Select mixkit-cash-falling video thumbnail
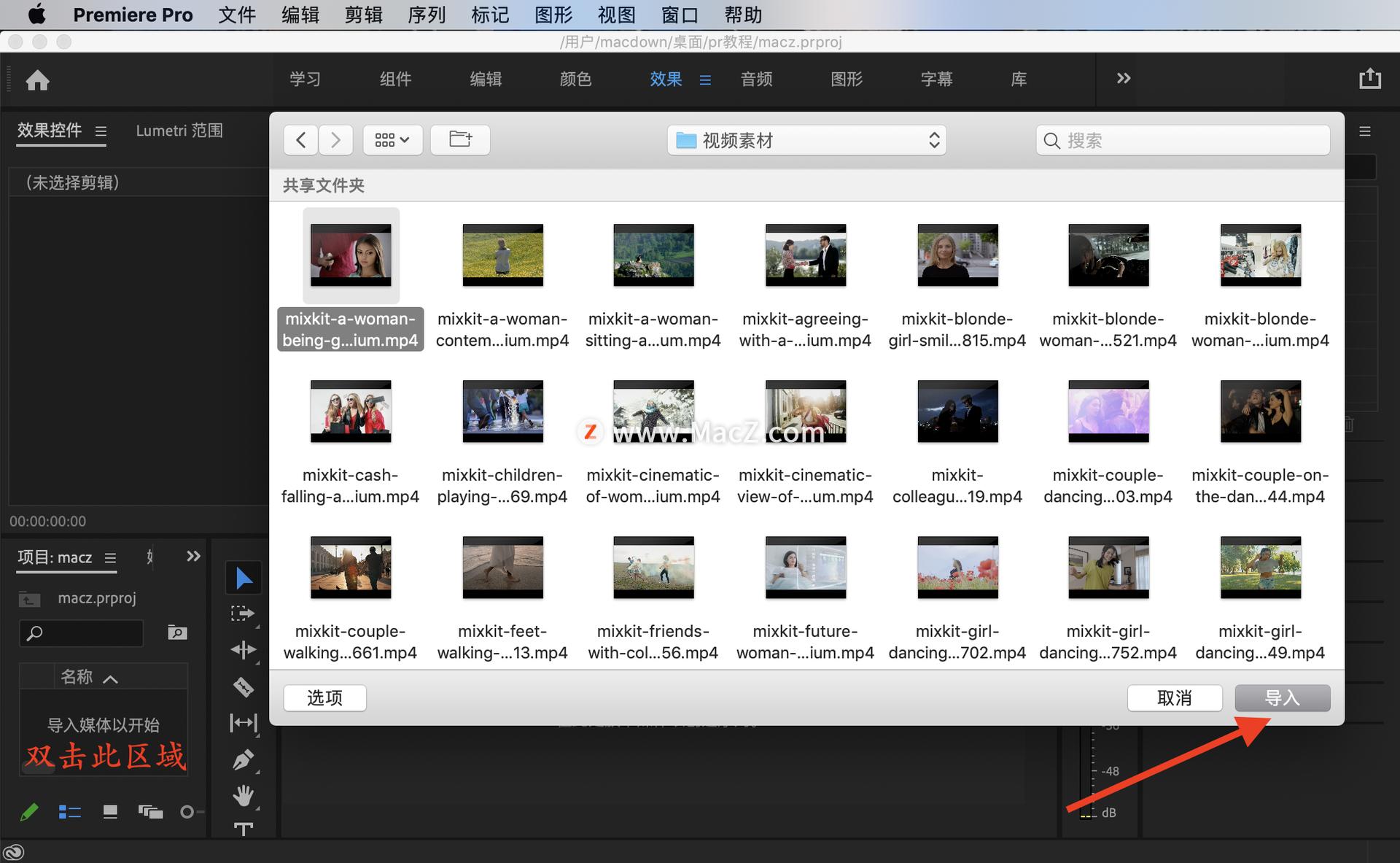 pos(351,411)
